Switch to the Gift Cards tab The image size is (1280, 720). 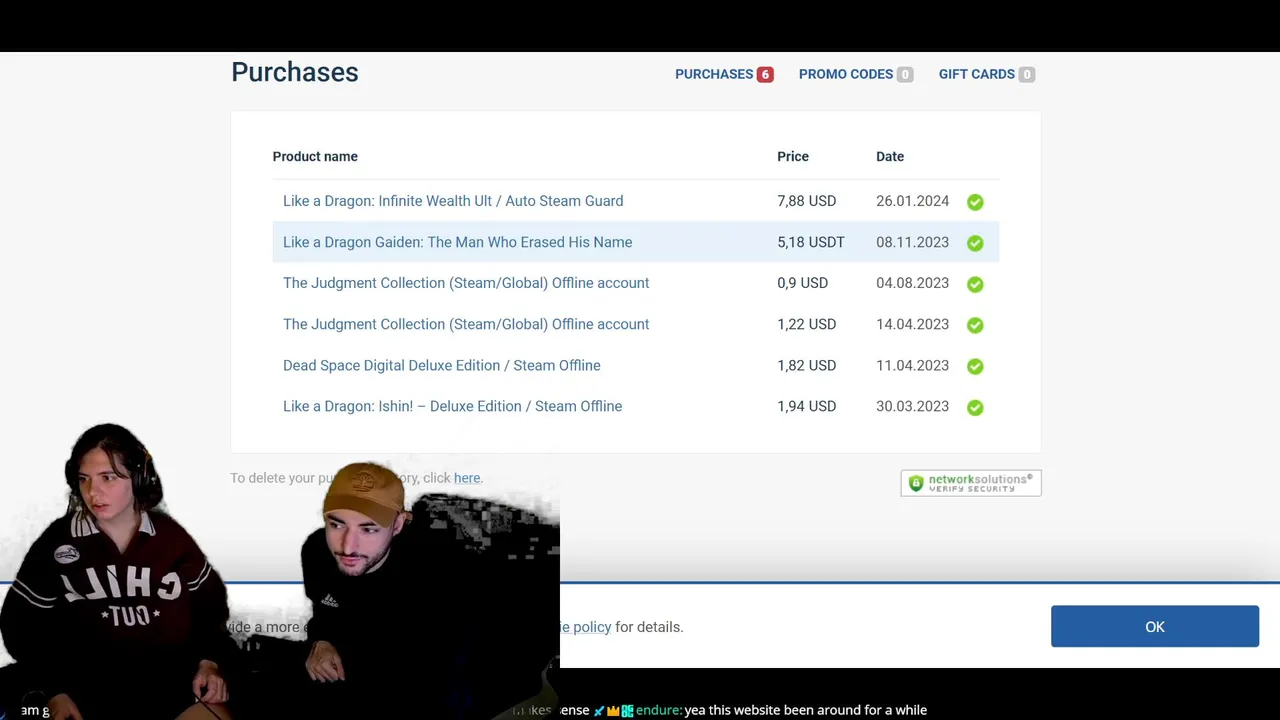986,74
